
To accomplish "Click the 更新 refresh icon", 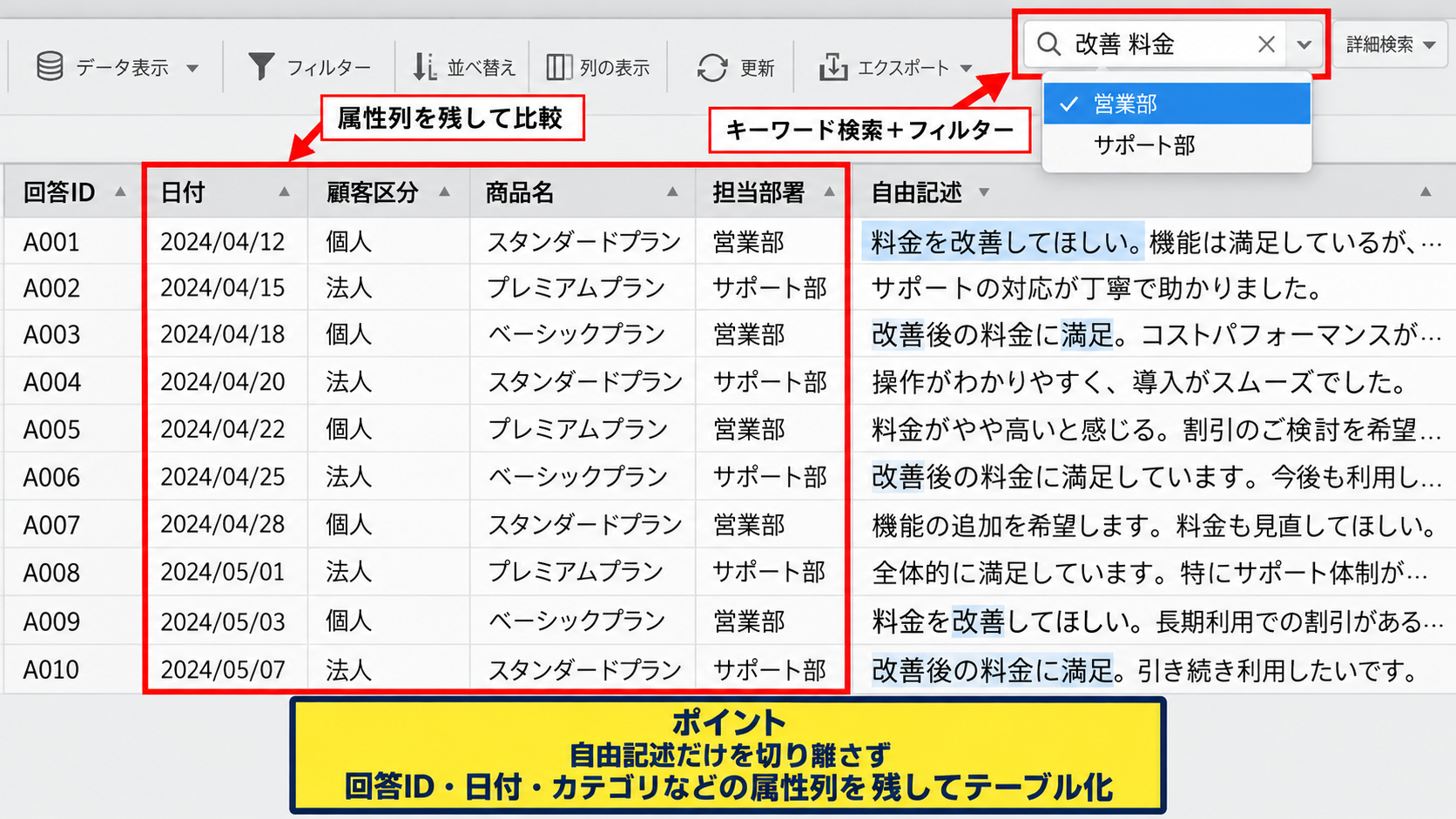I will (712, 67).
